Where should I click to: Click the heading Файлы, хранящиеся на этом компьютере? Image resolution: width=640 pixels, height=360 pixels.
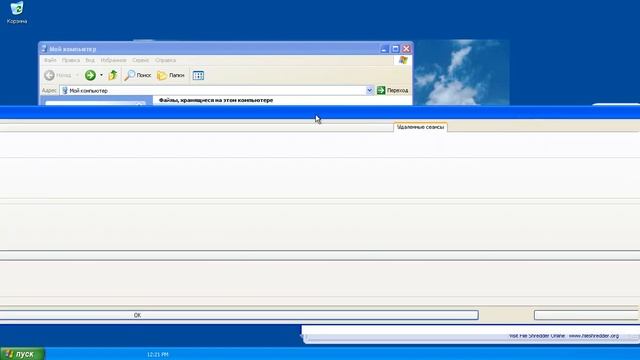coord(216,100)
